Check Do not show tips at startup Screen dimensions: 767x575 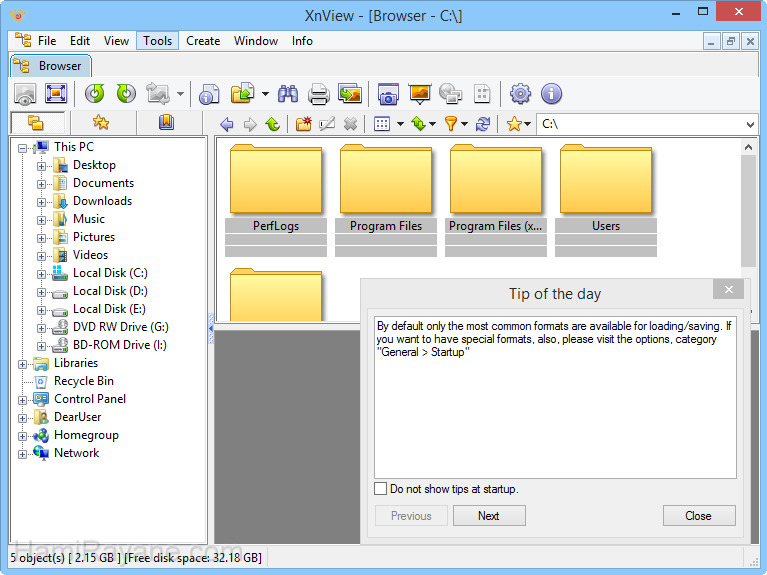pos(381,488)
